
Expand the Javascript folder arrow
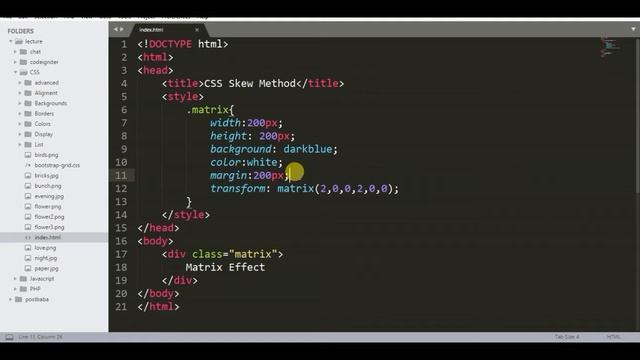(x=16, y=279)
